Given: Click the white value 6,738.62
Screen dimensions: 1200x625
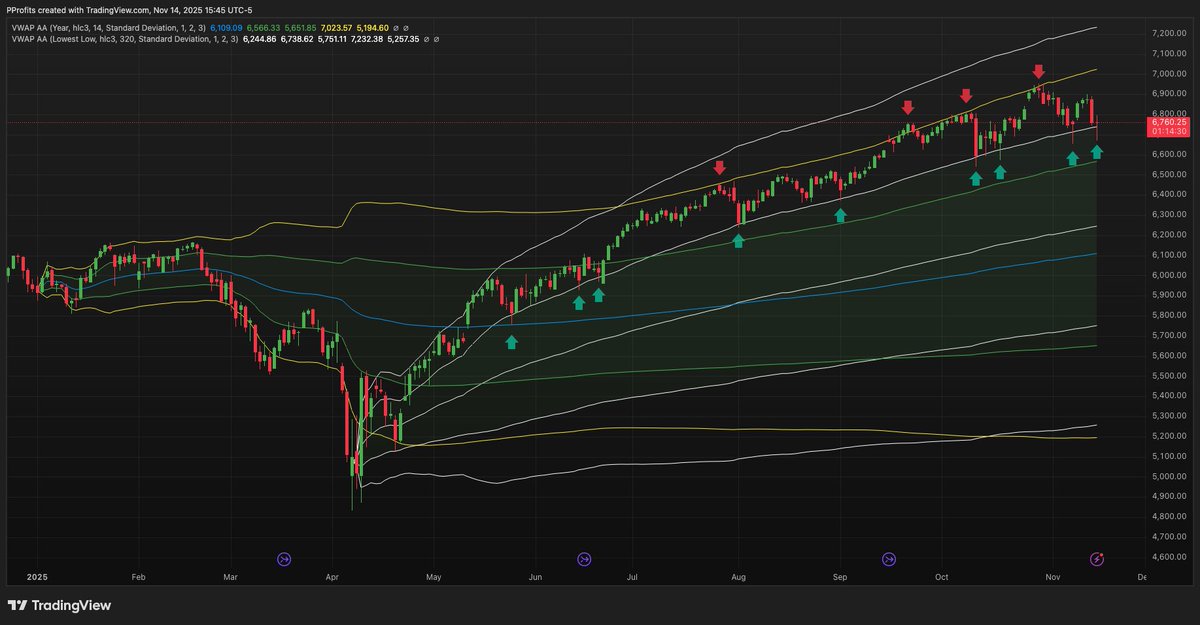Looking at the screenshot, I should pyautogui.click(x=297, y=39).
